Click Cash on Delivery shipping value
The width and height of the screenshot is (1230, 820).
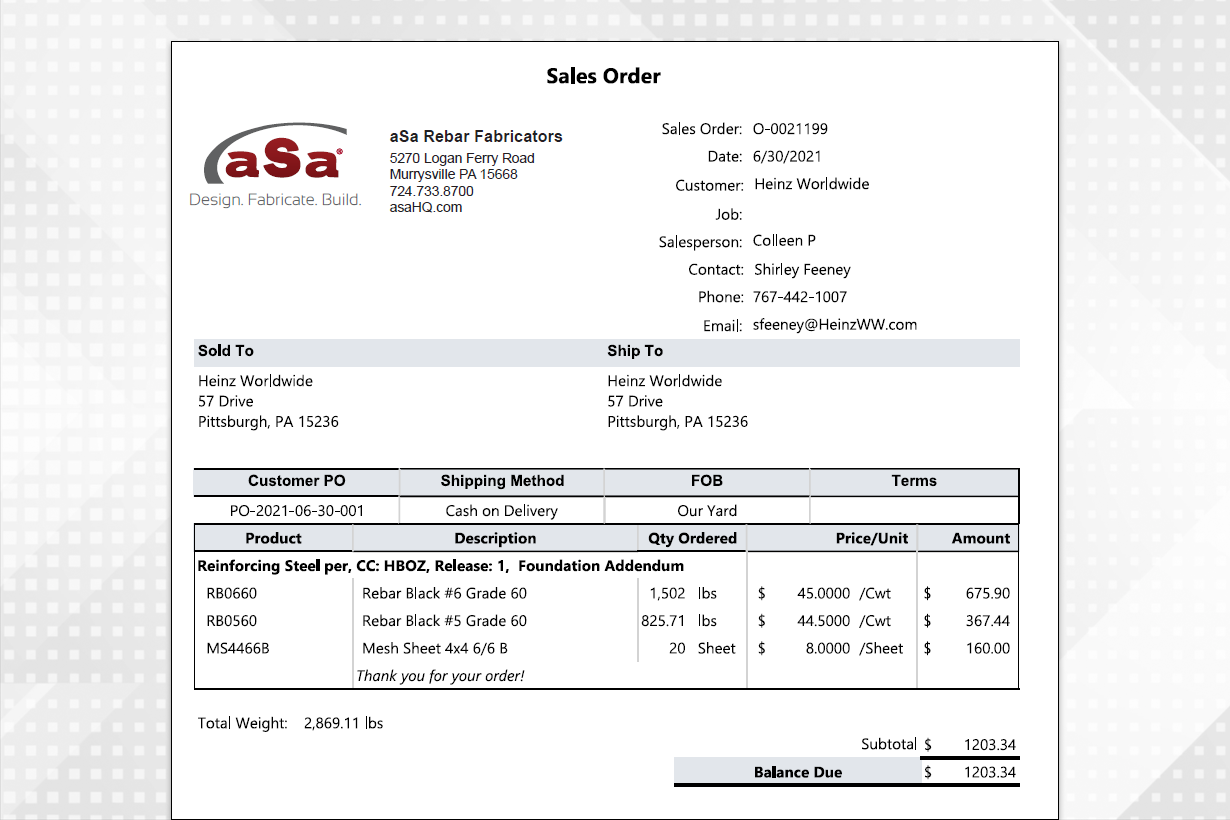(501, 511)
